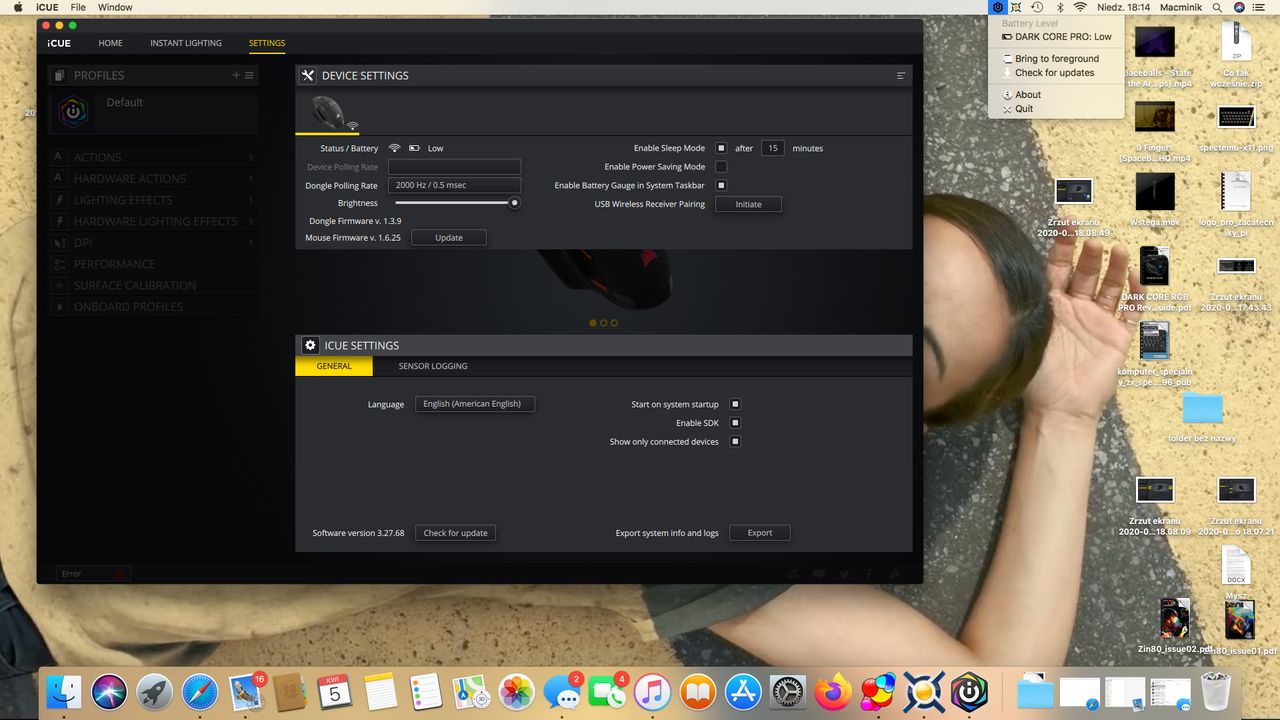Switch to INSTANT LIGHTING tab
The image size is (1280, 720).
pos(186,43)
